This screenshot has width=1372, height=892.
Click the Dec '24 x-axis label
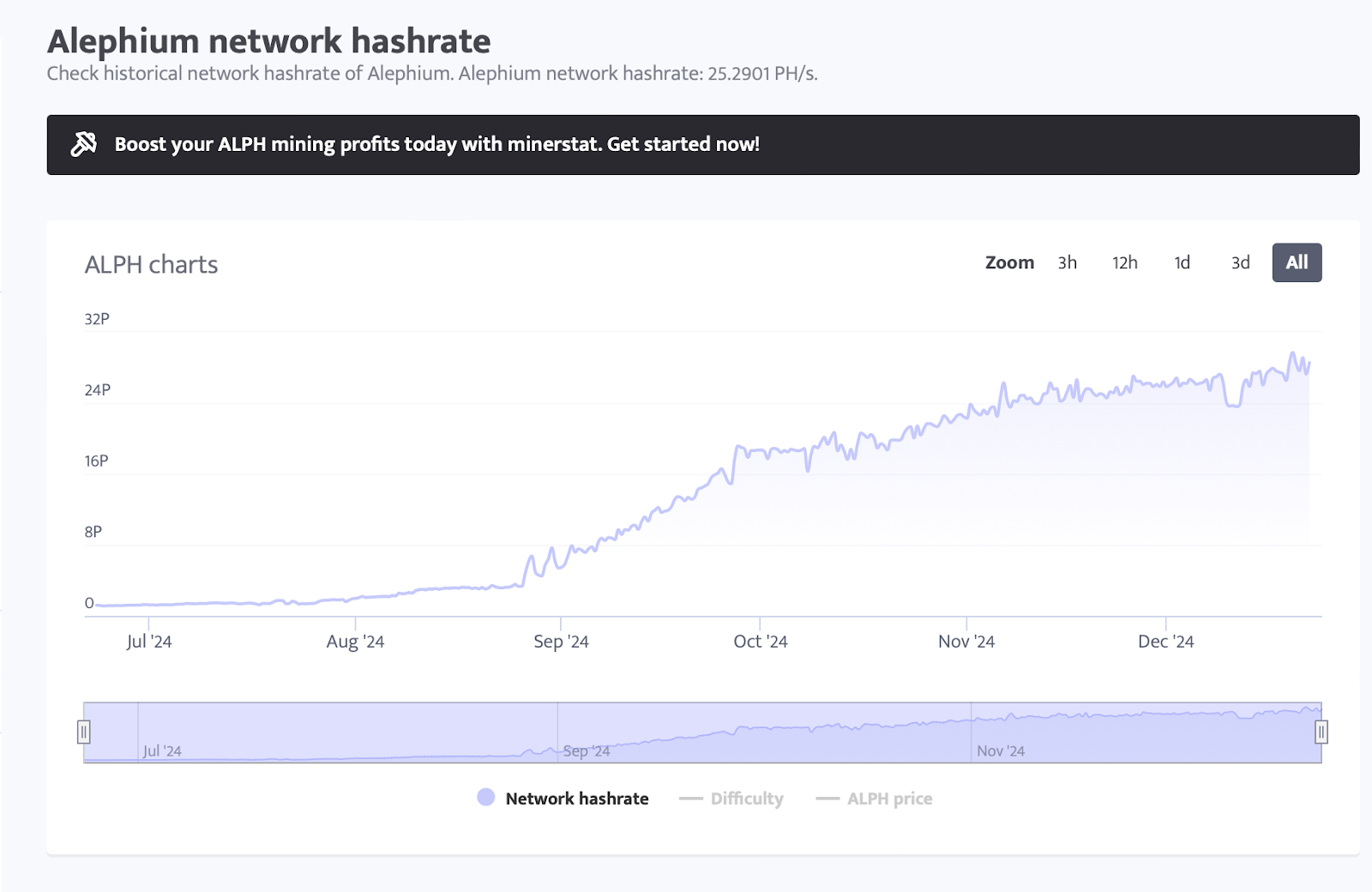(1165, 642)
